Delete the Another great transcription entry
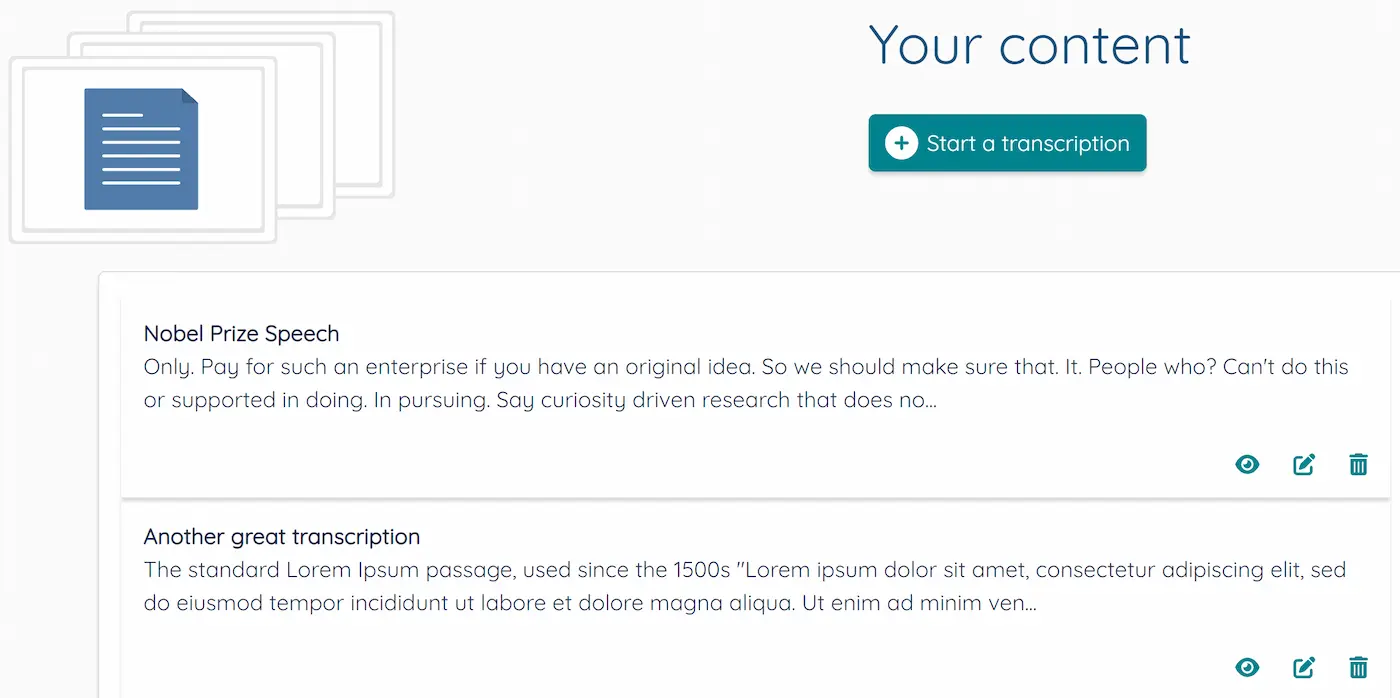Image resolution: width=1400 pixels, height=698 pixels. [1358, 667]
